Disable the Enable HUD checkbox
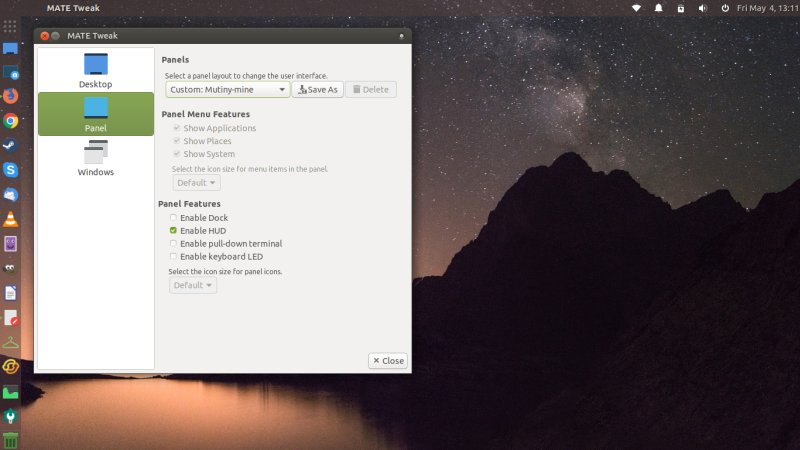Screen dimensions: 800x450 (173, 231)
